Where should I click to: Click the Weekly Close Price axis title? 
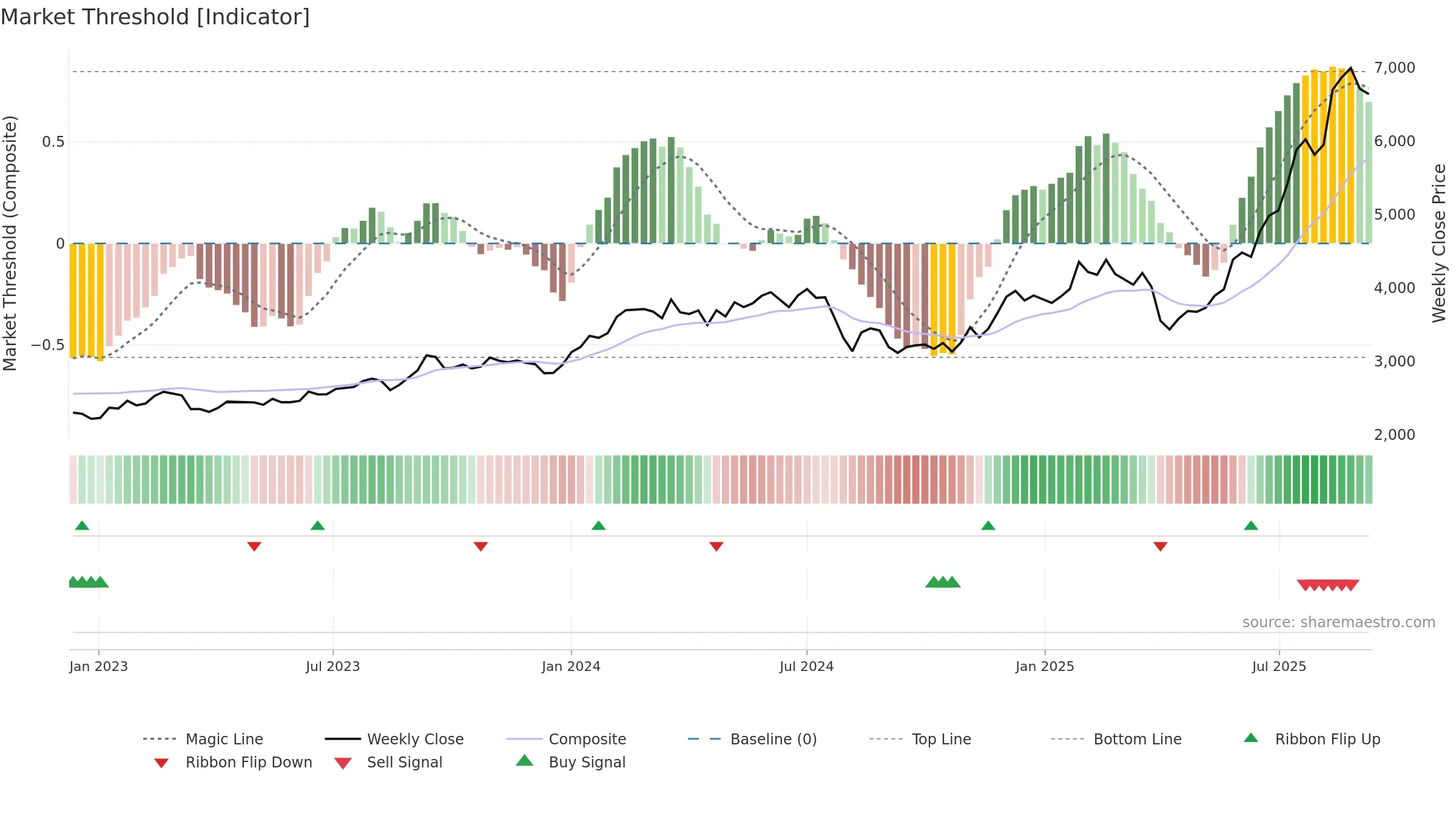(1439, 243)
